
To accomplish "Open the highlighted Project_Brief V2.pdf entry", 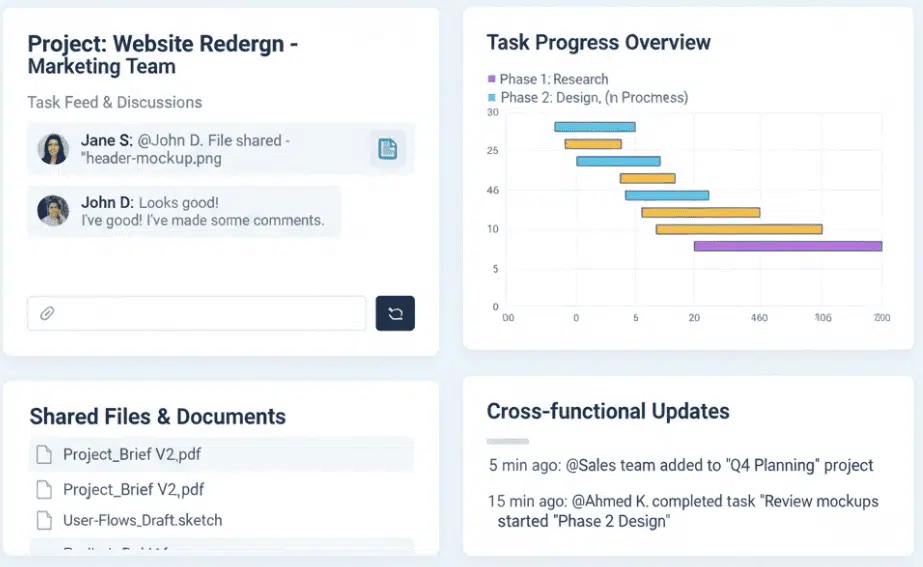I will click(132, 454).
